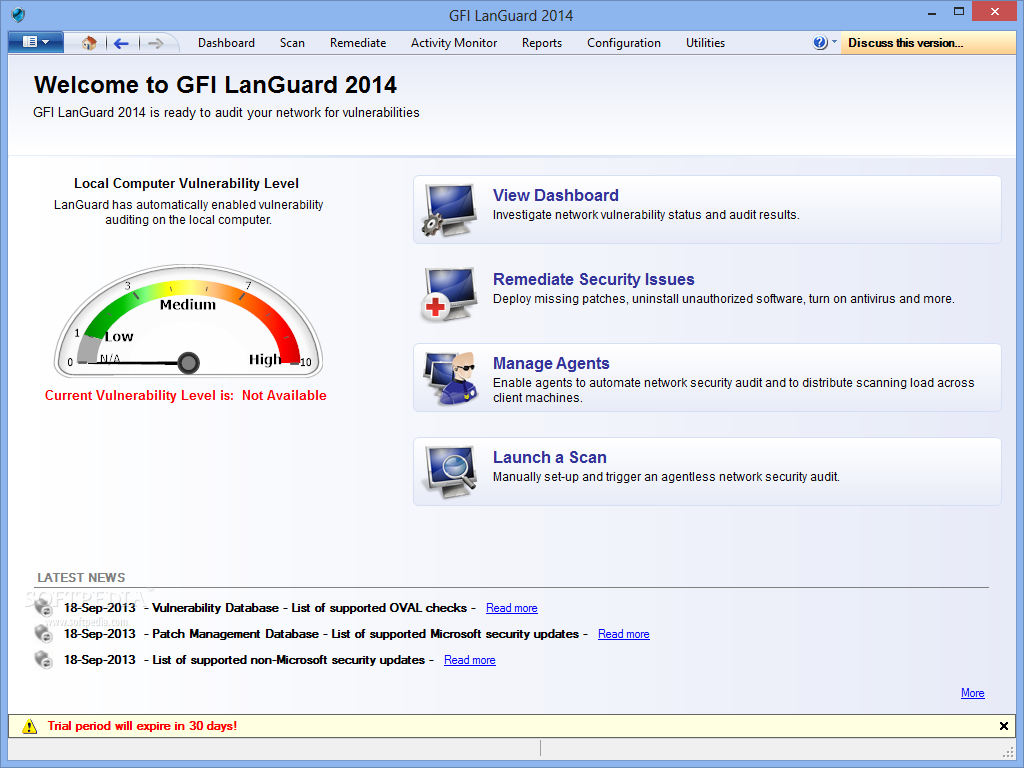1024x768 pixels.
Task: Click the 'Discuss this version...' button
Action: coord(928,43)
